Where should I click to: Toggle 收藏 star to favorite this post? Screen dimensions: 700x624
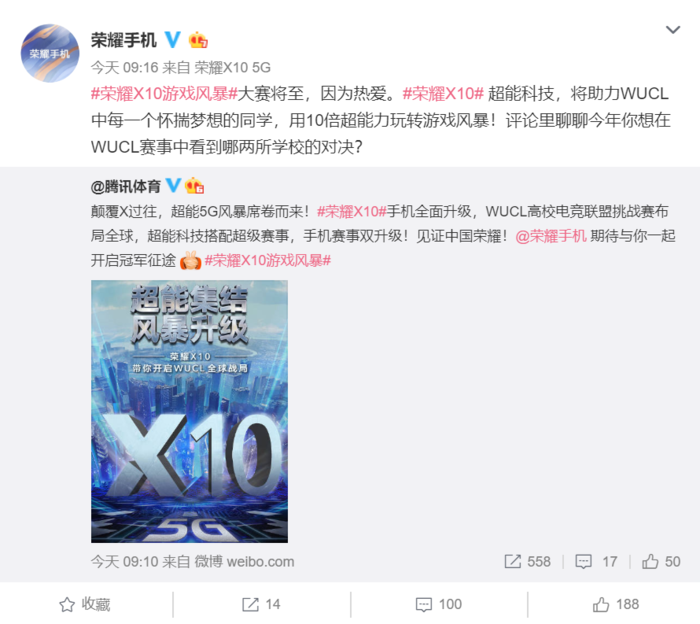[85, 604]
